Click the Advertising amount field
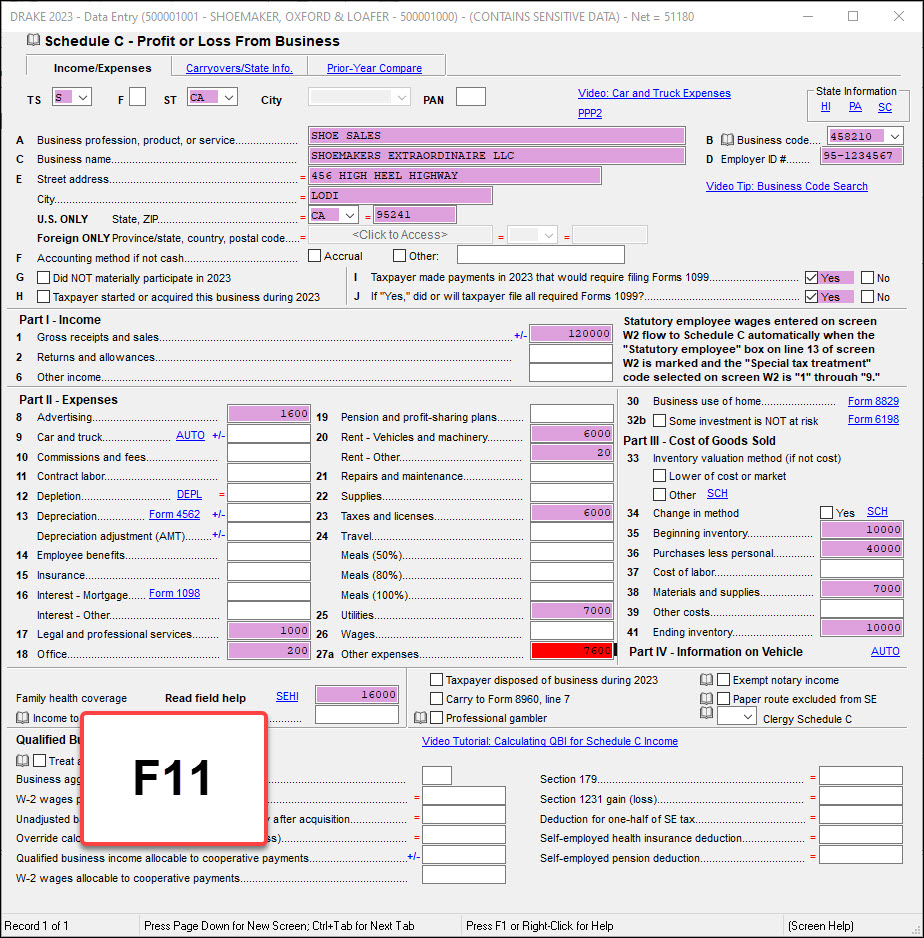924x938 pixels. [269, 413]
